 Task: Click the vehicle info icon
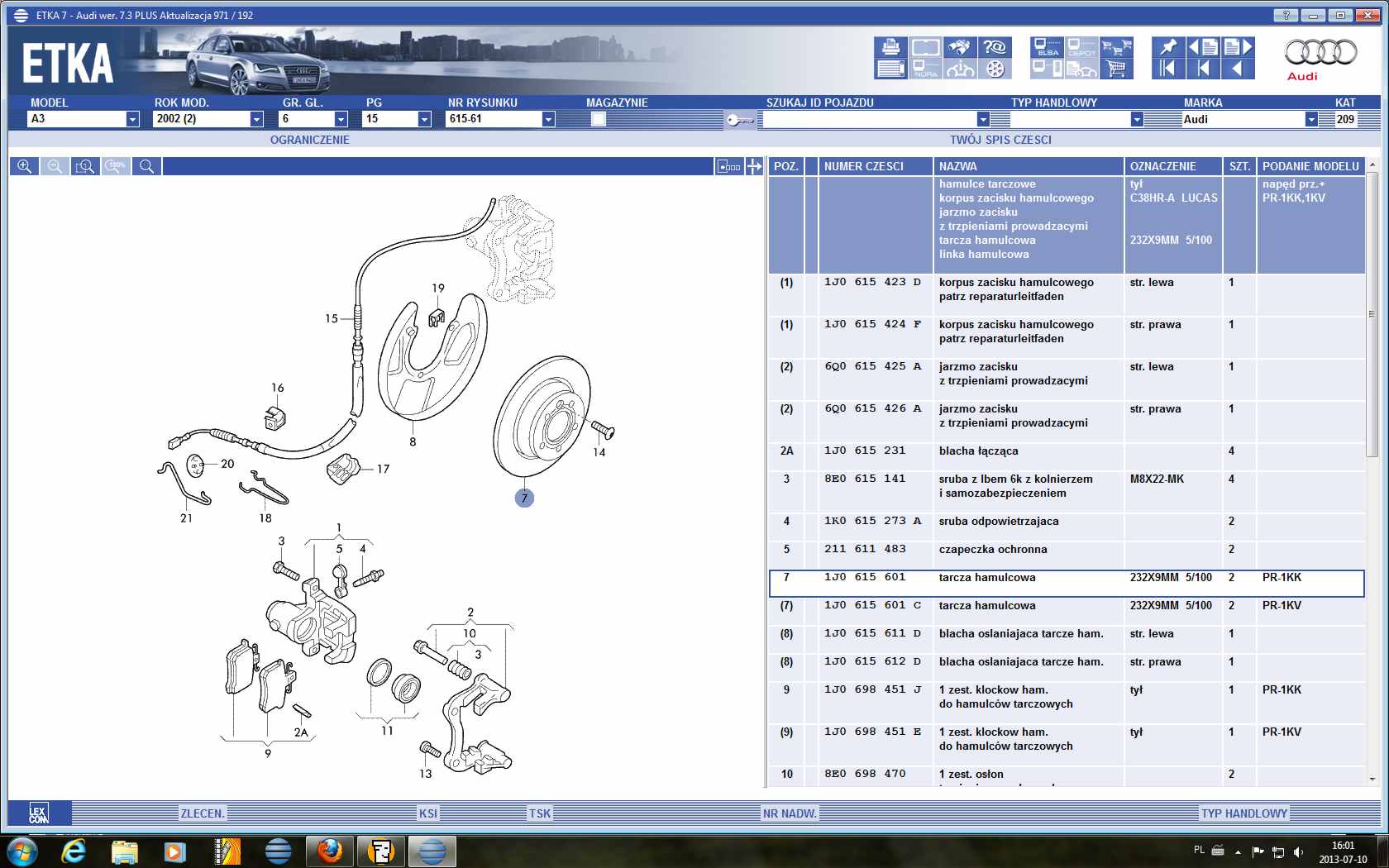pos(960,69)
